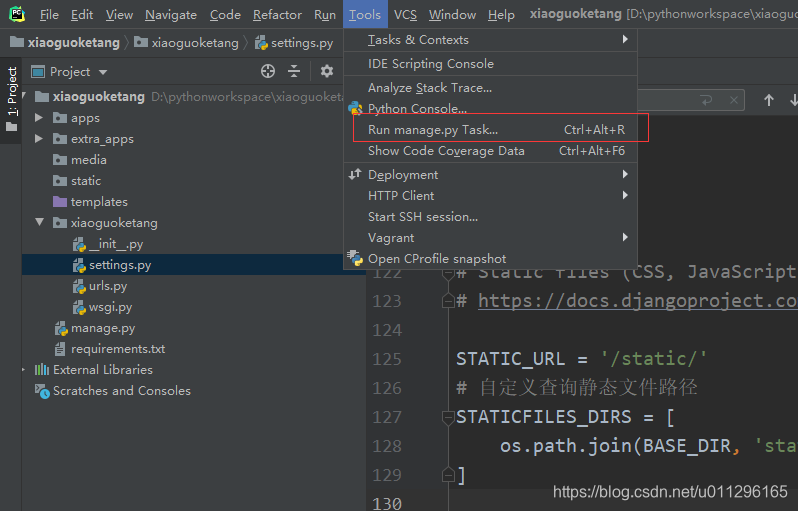Click the locate/scroll-from-source crosshair icon

point(268,71)
